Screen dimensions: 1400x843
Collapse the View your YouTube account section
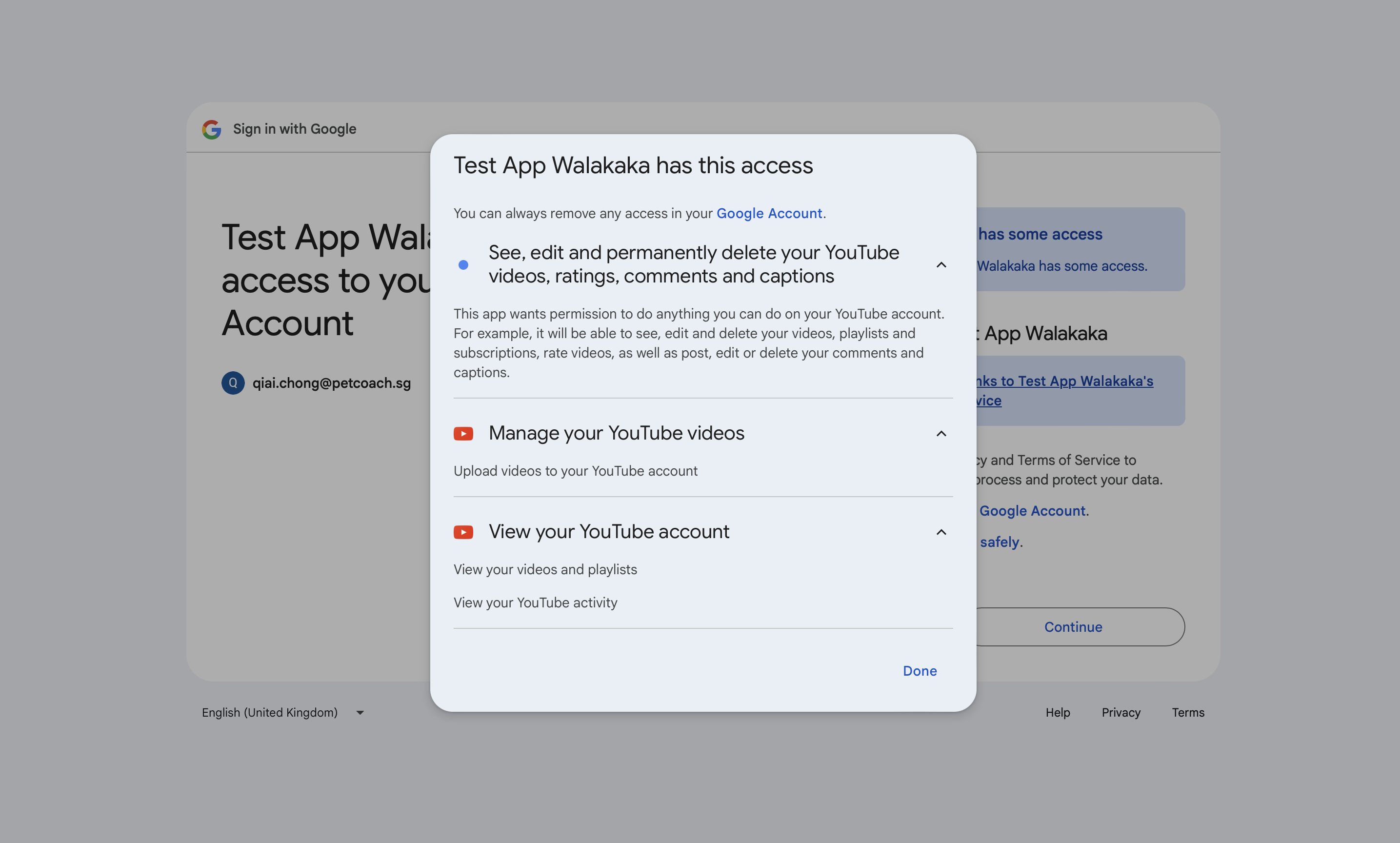pyautogui.click(x=941, y=532)
